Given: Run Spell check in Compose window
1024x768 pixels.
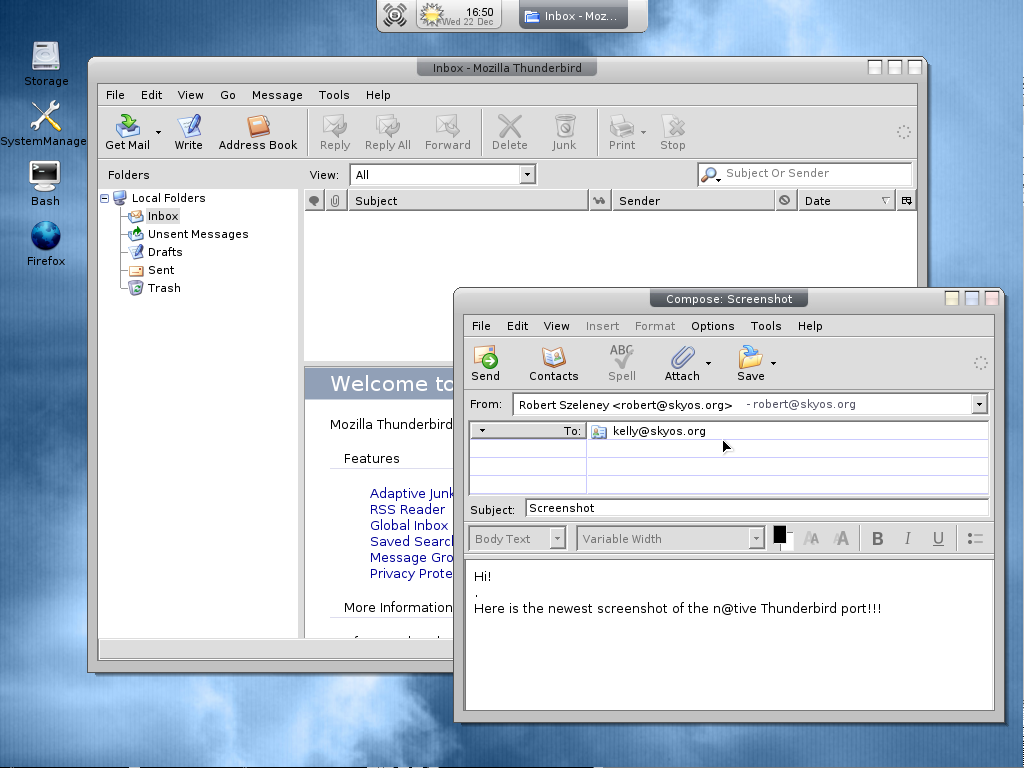Looking at the screenshot, I should [x=622, y=363].
